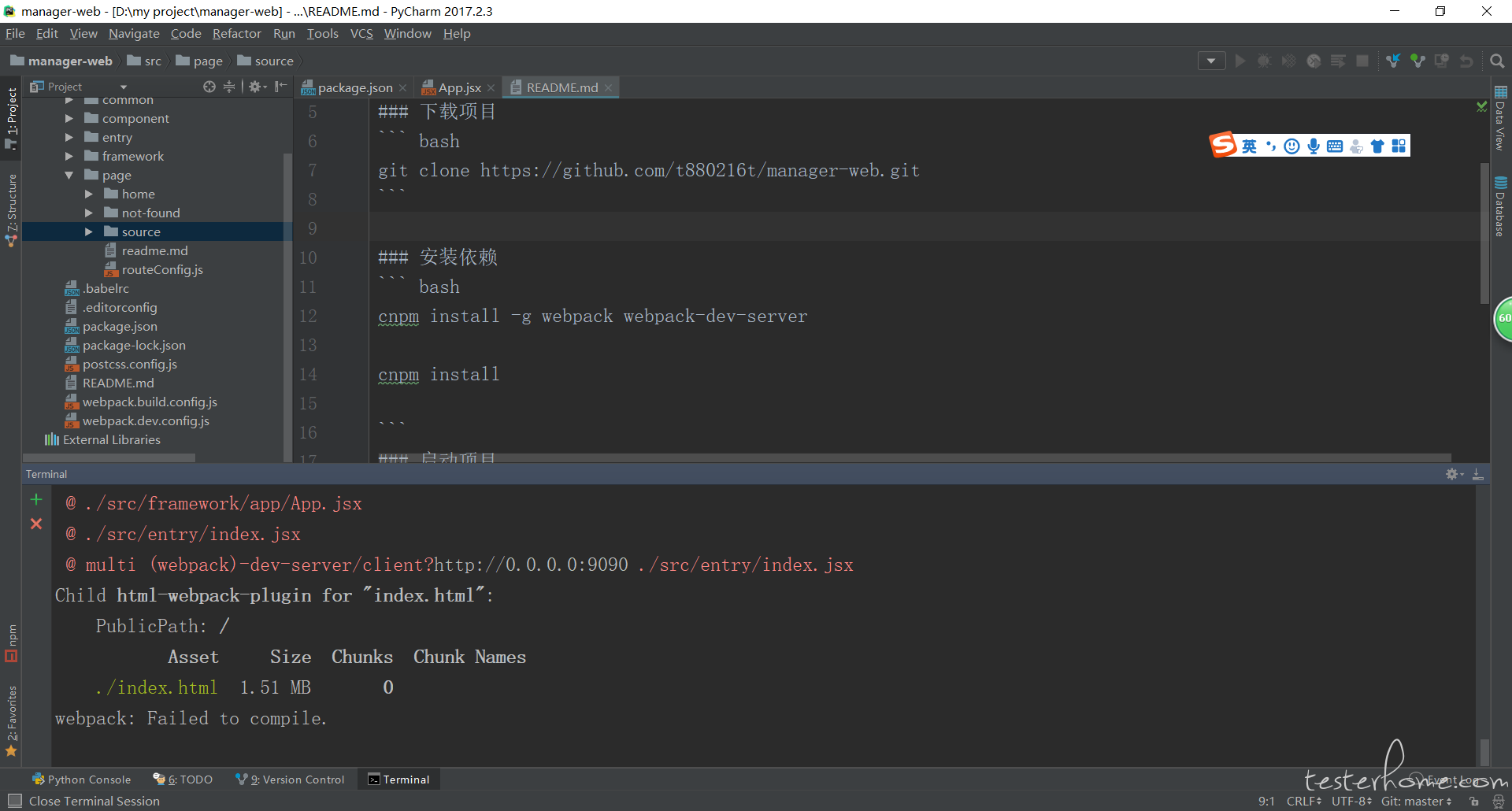The width and height of the screenshot is (1512, 811).
Task: Select routeConfig.js in project tree
Action: pos(162,269)
